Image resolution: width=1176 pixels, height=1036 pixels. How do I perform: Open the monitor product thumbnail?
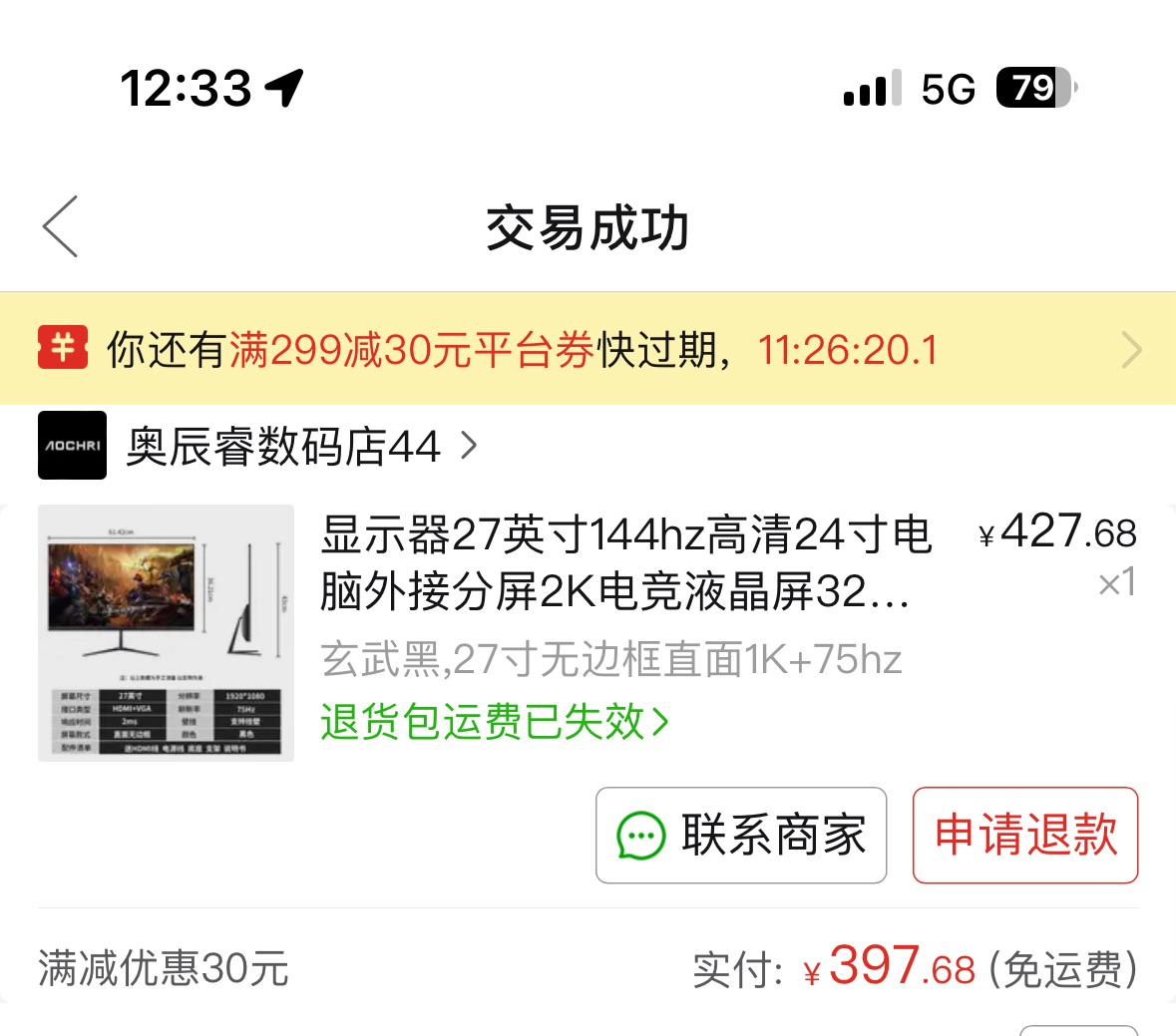coord(166,633)
